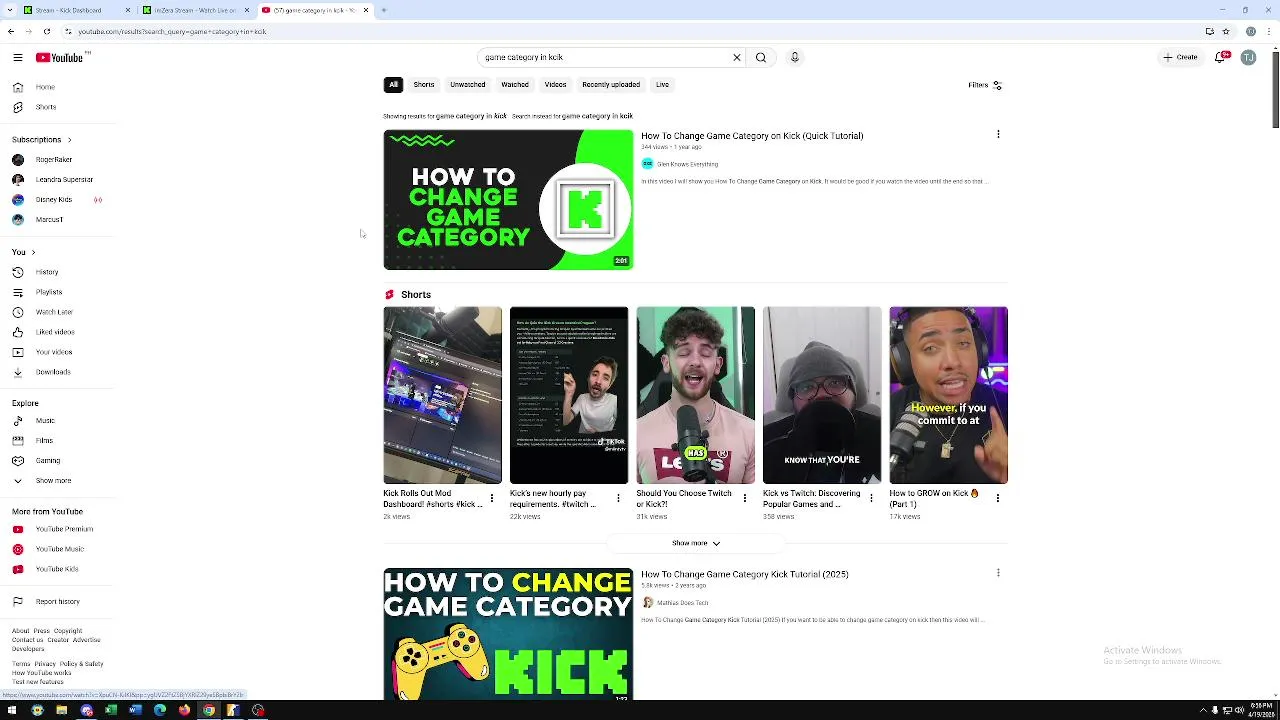Open the Mathias Does Tech channel
This screenshot has height=720, width=1280.
pos(682,603)
